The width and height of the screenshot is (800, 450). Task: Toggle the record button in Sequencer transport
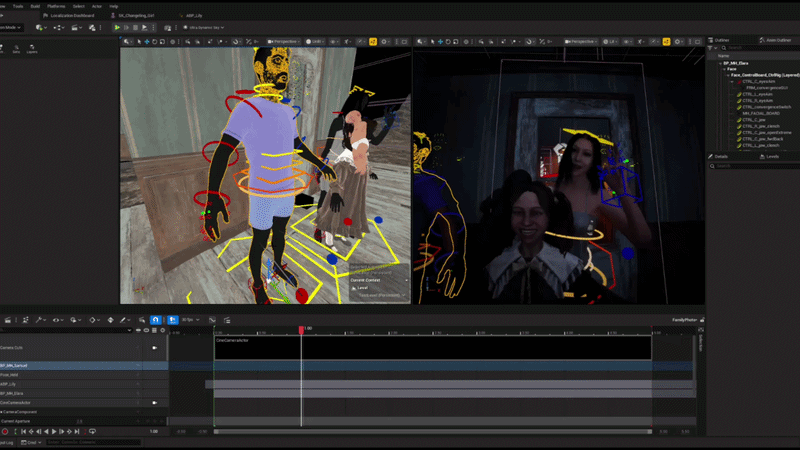pyautogui.click(x=5, y=432)
